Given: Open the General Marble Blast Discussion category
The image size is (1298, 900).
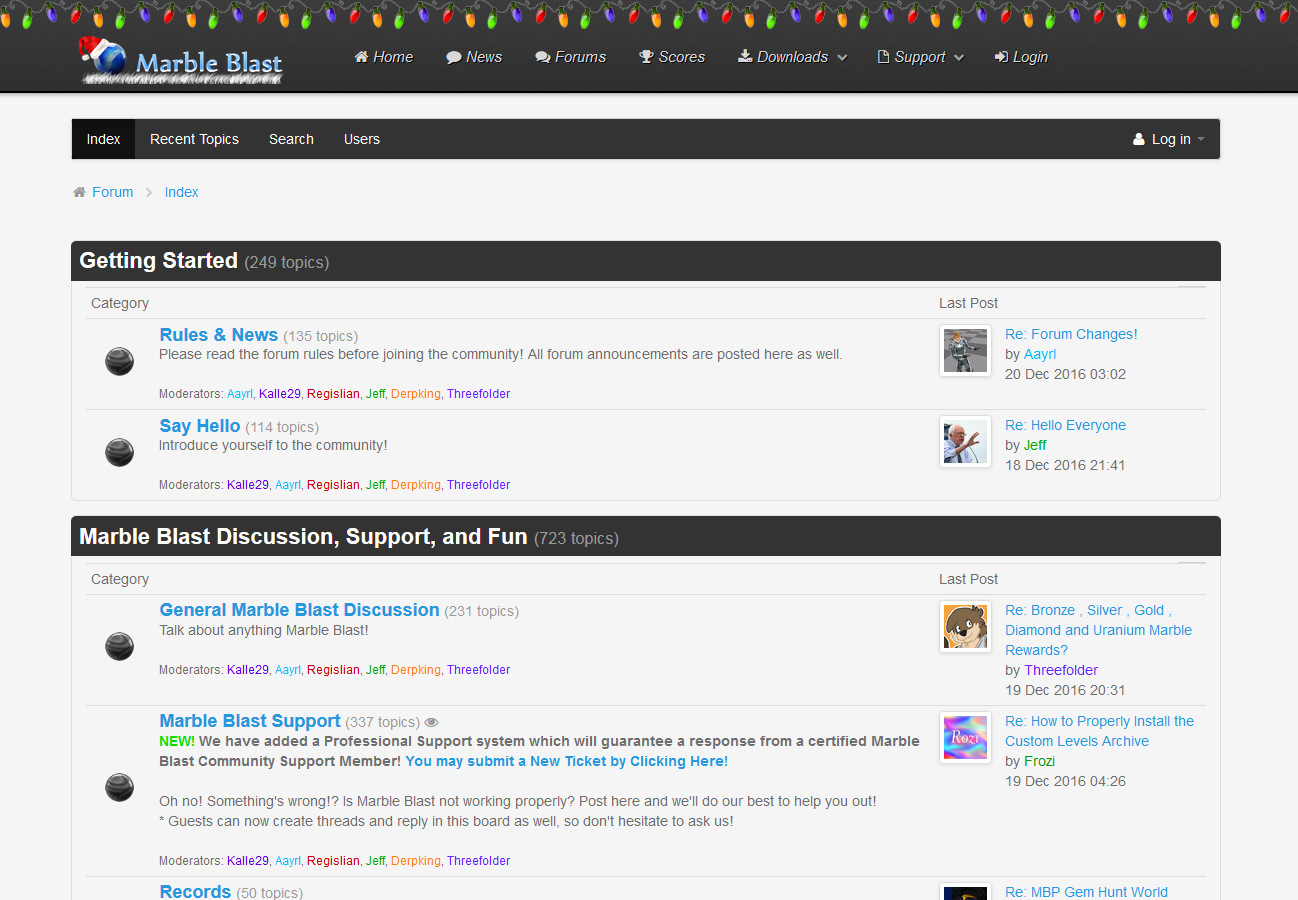Looking at the screenshot, I should pos(299,610).
